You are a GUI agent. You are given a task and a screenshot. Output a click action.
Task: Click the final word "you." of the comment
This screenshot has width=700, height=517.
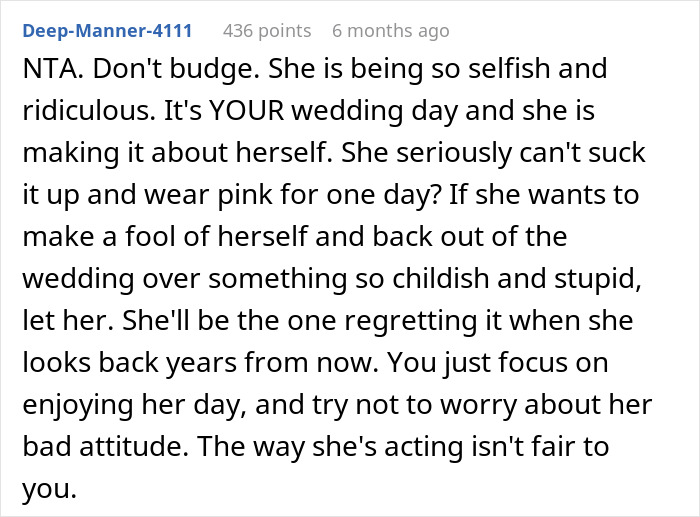tap(49, 490)
